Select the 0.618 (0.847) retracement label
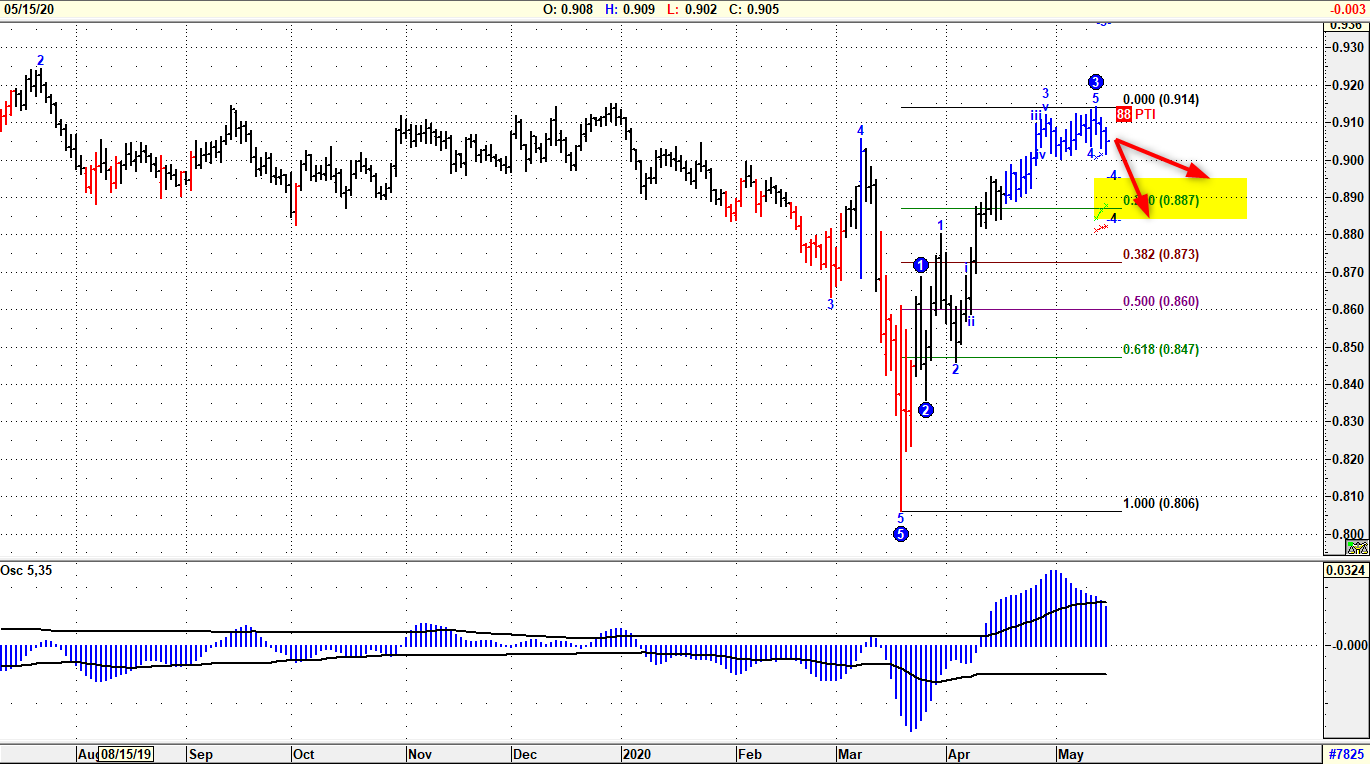 (x=1159, y=349)
